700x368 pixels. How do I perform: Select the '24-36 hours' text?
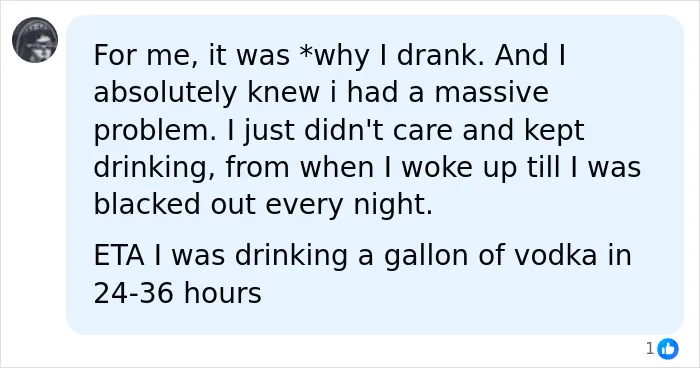(x=177, y=293)
